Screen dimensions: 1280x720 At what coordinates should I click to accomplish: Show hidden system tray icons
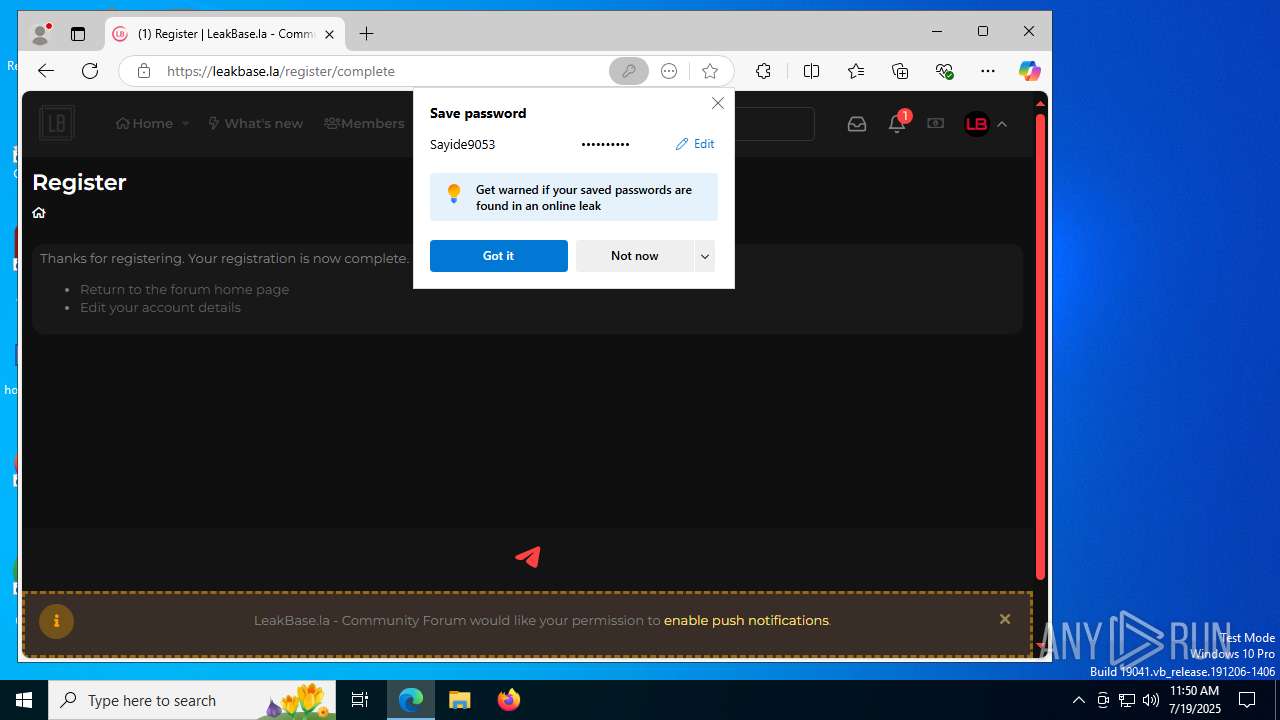tap(1078, 700)
